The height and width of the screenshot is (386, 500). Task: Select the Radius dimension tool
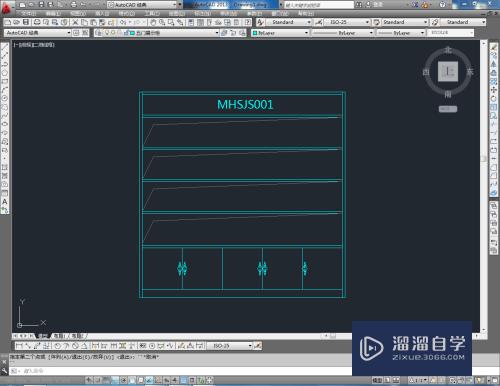tap(57, 346)
